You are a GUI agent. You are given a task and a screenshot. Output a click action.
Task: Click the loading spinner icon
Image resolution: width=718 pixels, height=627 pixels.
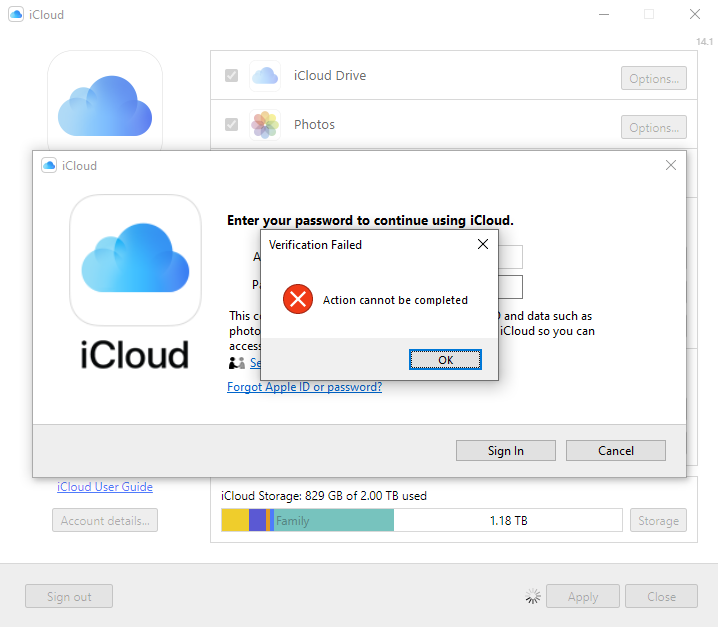533,596
